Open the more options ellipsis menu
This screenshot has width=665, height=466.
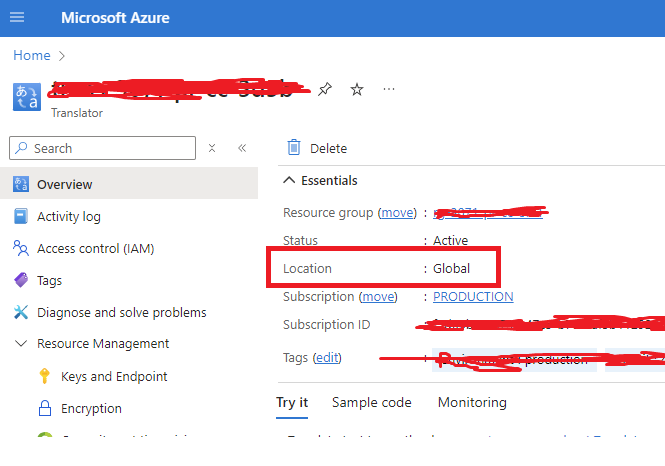point(389,90)
